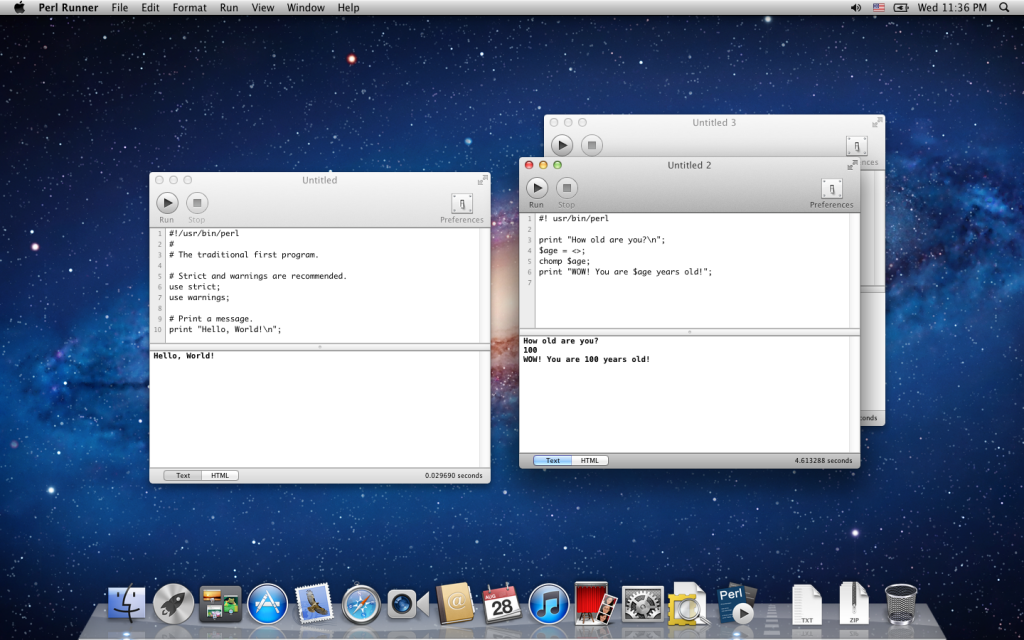This screenshot has height=640, width=1024.
Task: Open the Edit menu
Action: pos(150,8)
